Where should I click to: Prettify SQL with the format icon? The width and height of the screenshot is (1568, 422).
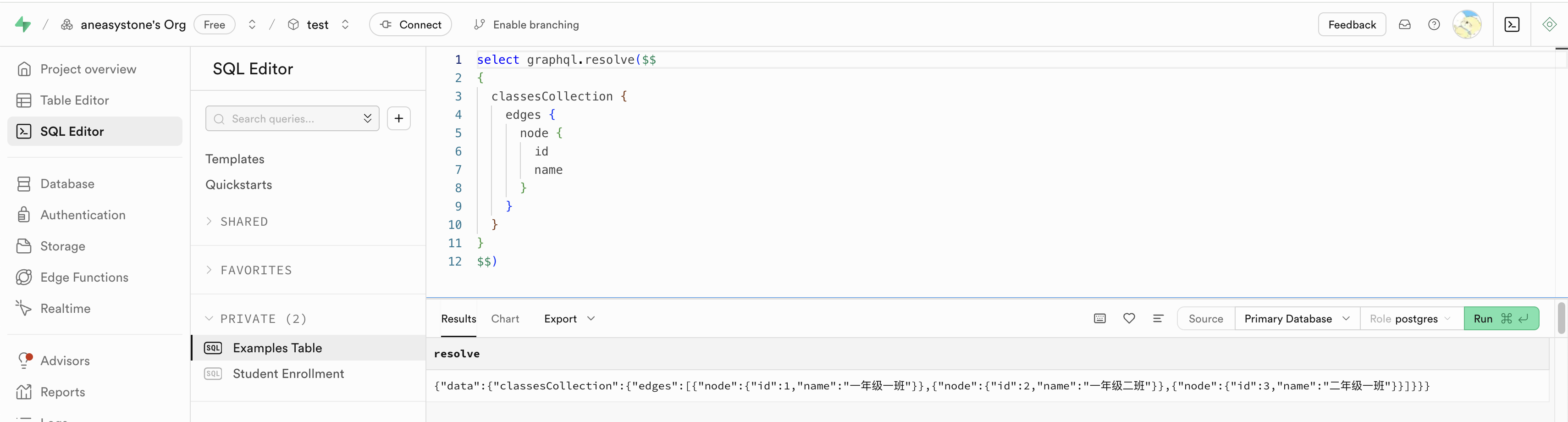(1158, 318)
